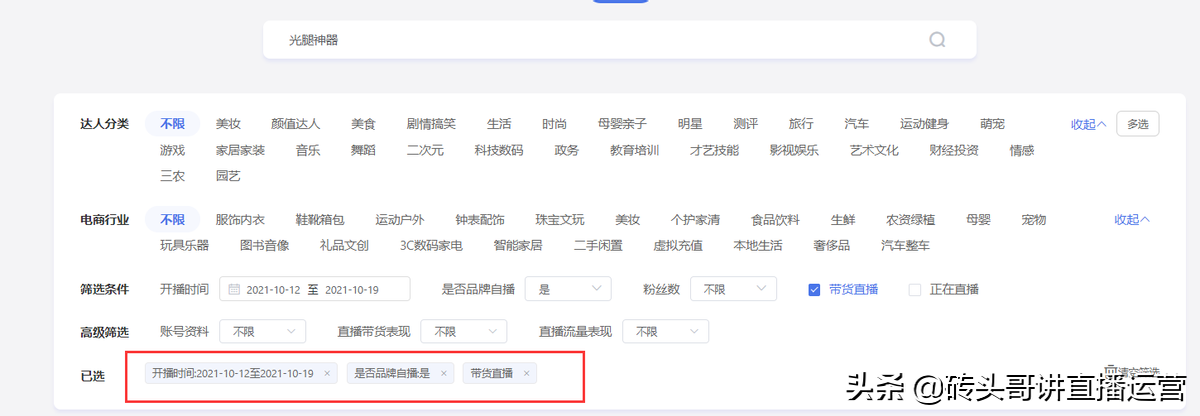Screen dimensions: 1200x416
Task: Click the 多选 button
Action: coord(1138,124)
